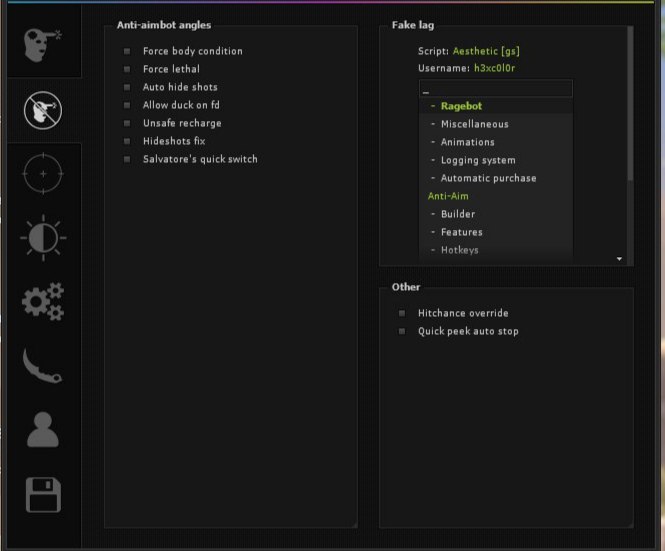Image resolution: width=665 pixels, height=551 pixels.
Task: Select the Anti-aimbot tab icon
Action: (x=43, y=111)
